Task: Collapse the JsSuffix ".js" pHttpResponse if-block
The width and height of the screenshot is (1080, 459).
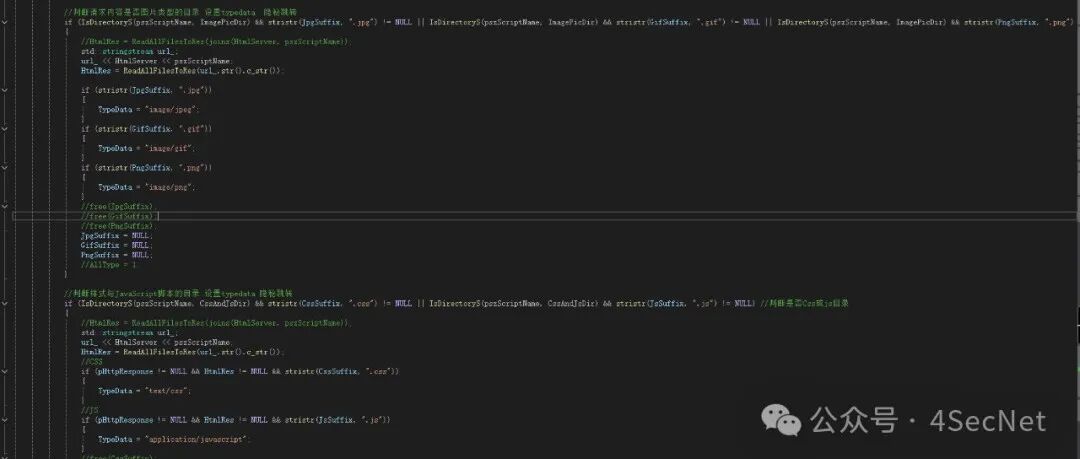Action: pyautogui.click(x=5, y=419)
